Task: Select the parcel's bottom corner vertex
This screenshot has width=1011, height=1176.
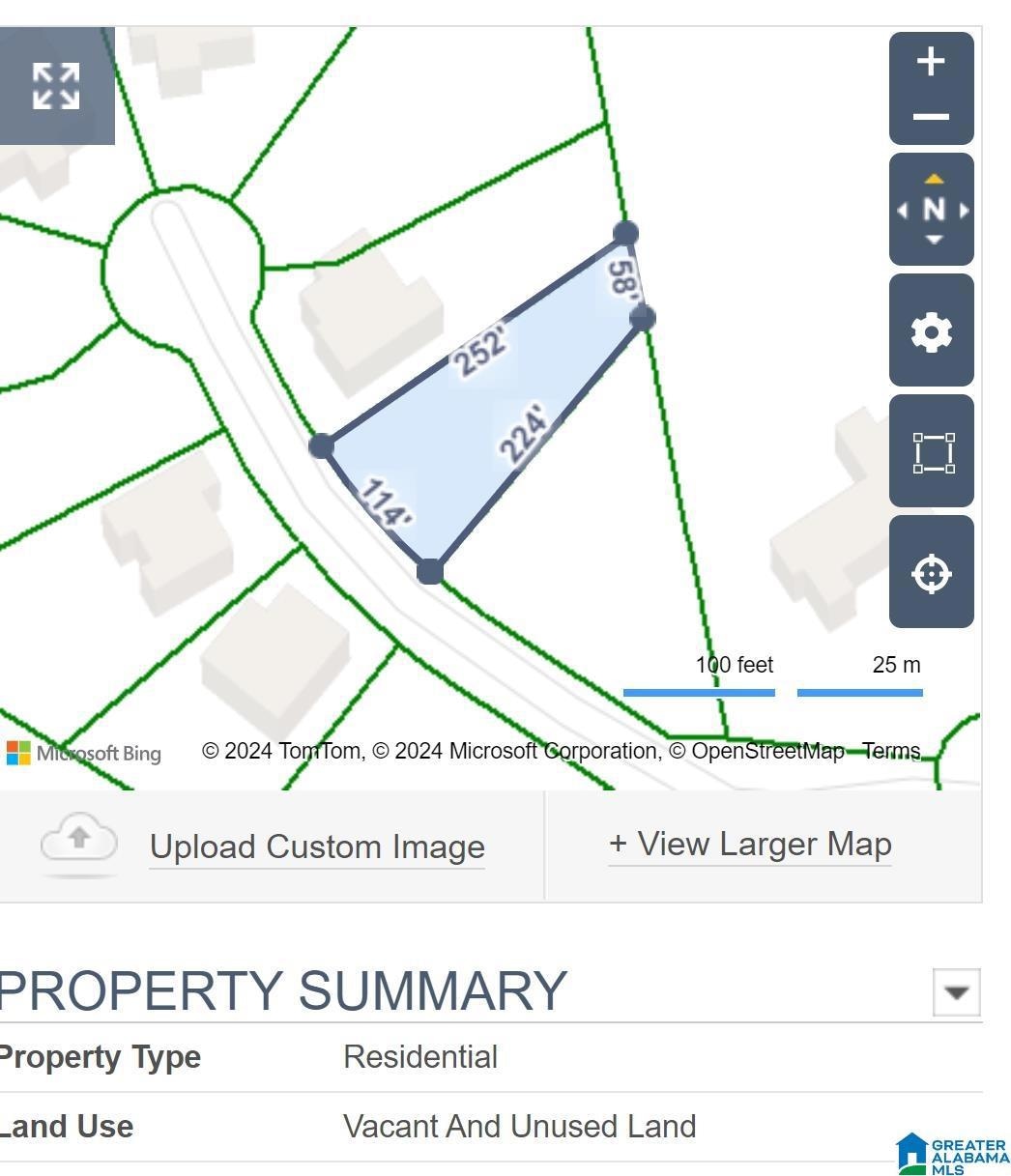Action: click(x=430, y=571)
